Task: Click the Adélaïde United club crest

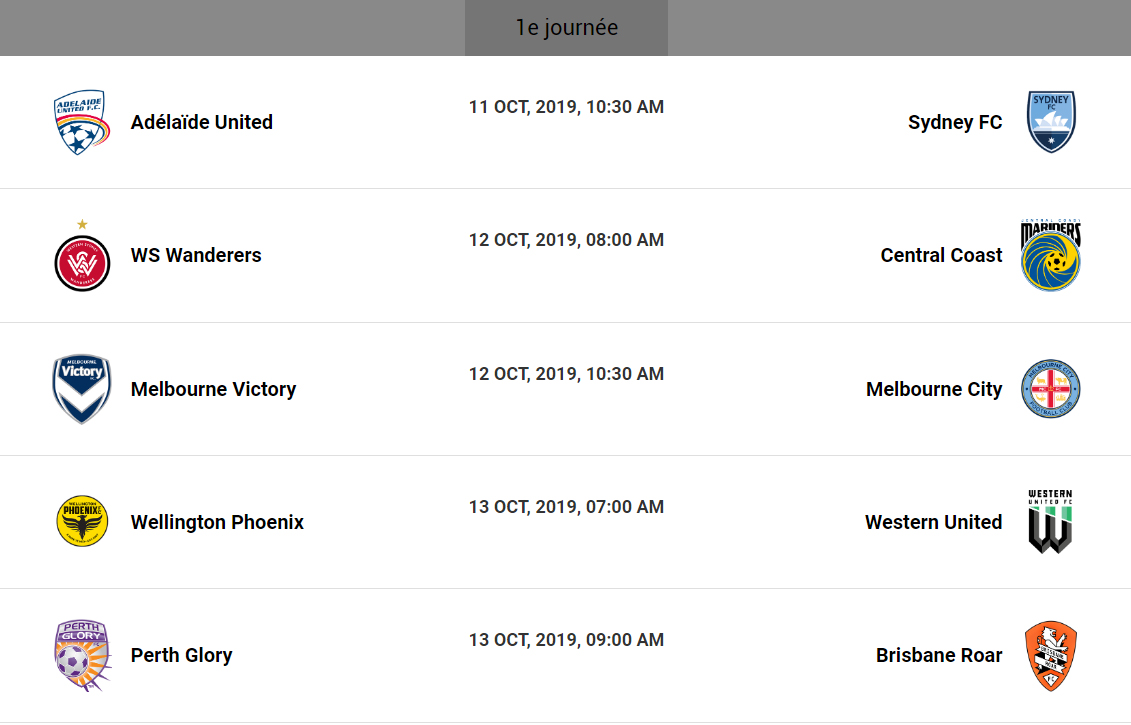Action: pos(81,122)
